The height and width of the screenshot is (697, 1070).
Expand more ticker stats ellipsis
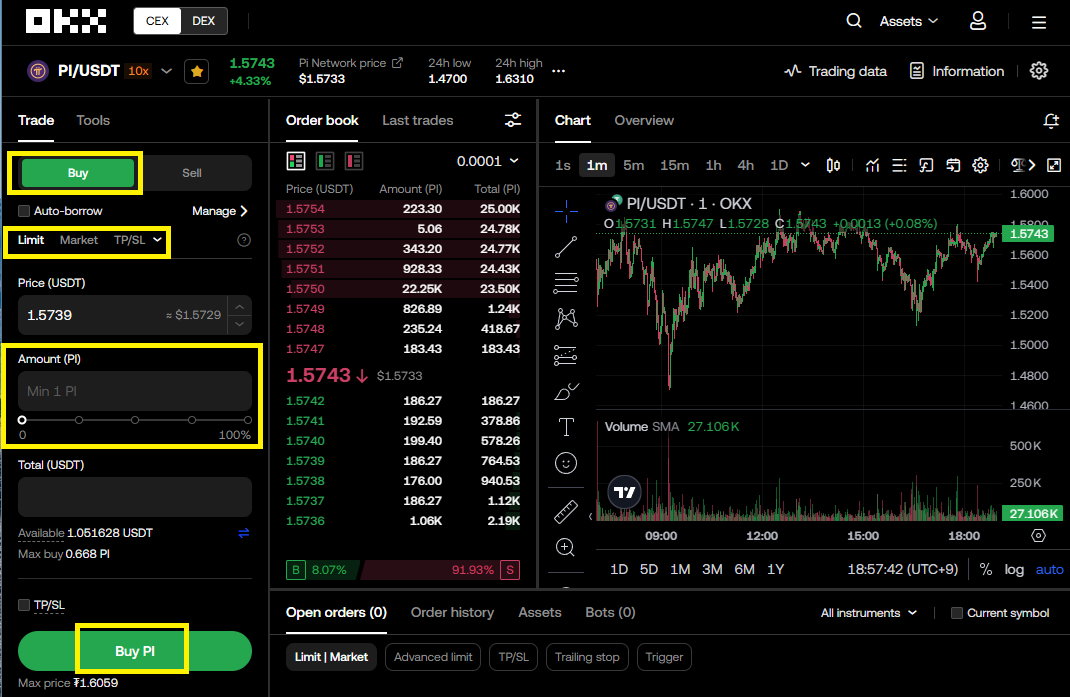pyautogui.click(x=558, y=71)
